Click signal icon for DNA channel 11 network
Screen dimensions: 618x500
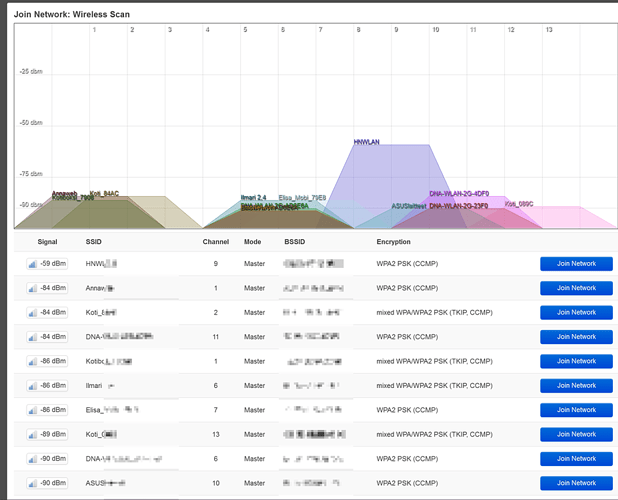[x=33, y=337]
